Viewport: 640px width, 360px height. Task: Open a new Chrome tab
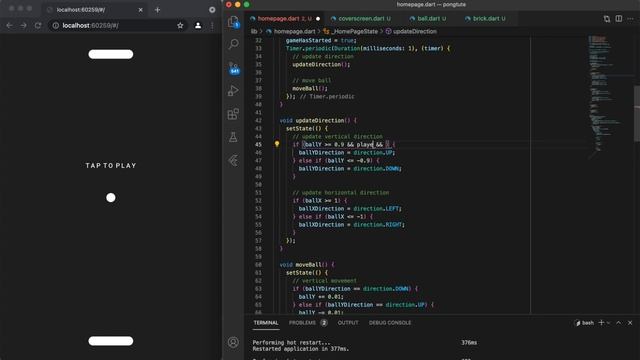158,10
